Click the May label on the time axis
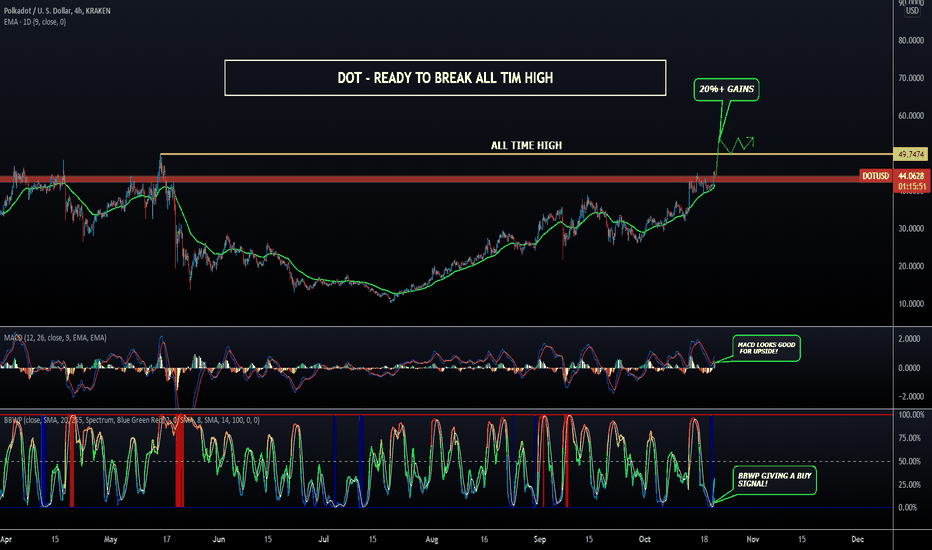This screenshot has height=550, width=932. [111, 540]
